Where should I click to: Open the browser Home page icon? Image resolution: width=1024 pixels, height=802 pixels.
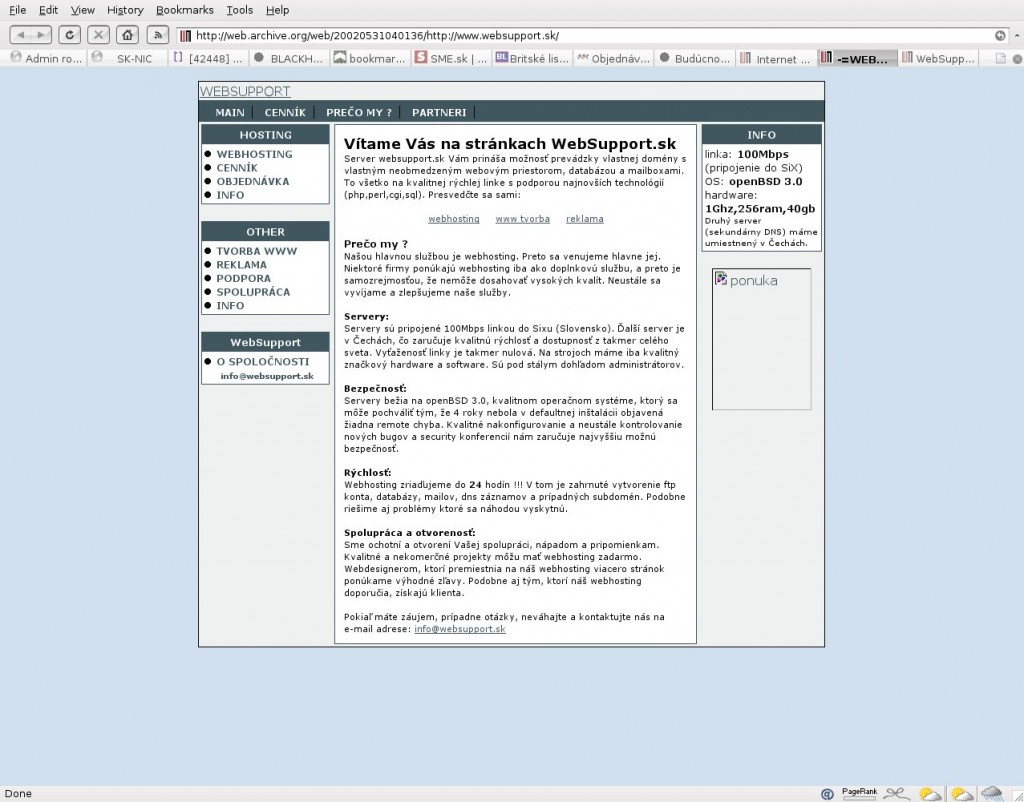tap(128, 33)
